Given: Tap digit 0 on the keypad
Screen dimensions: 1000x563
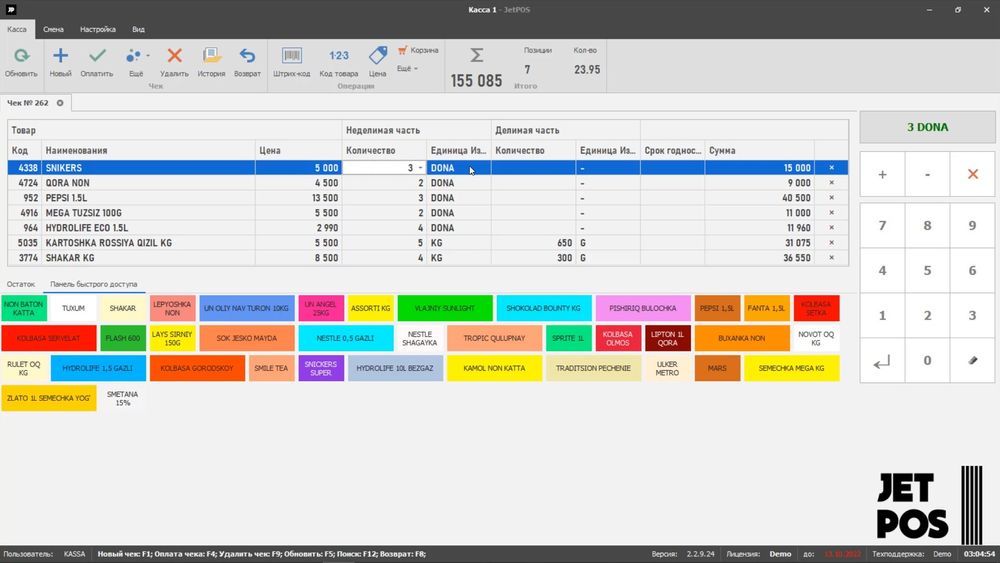Looking at the screenshot, I should (x=927, y=361).
